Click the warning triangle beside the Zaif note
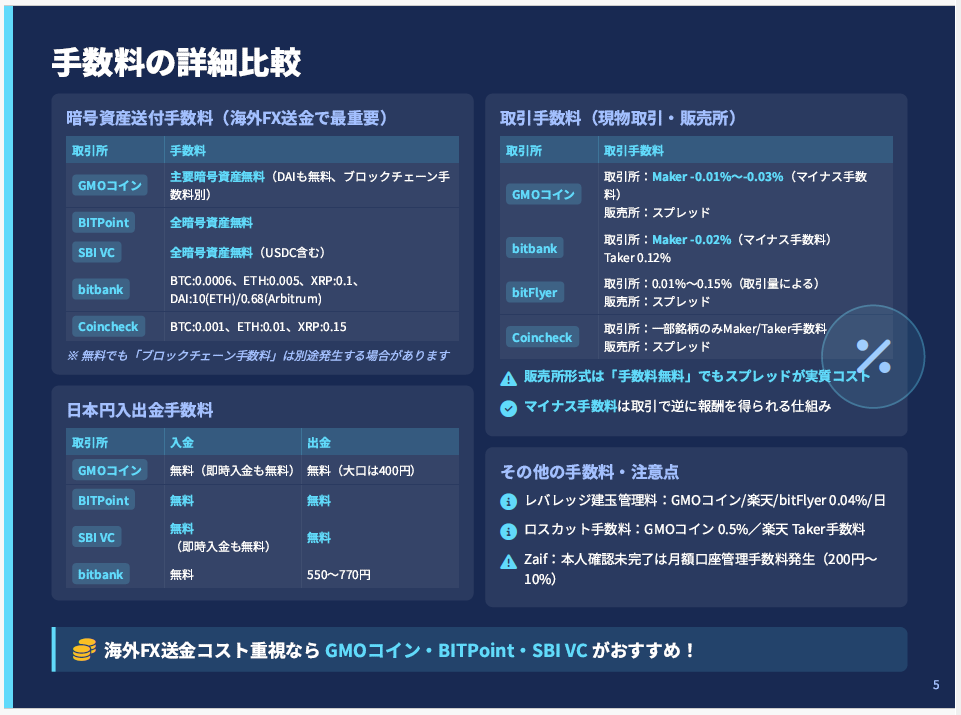961x715 pixels. 508,561
